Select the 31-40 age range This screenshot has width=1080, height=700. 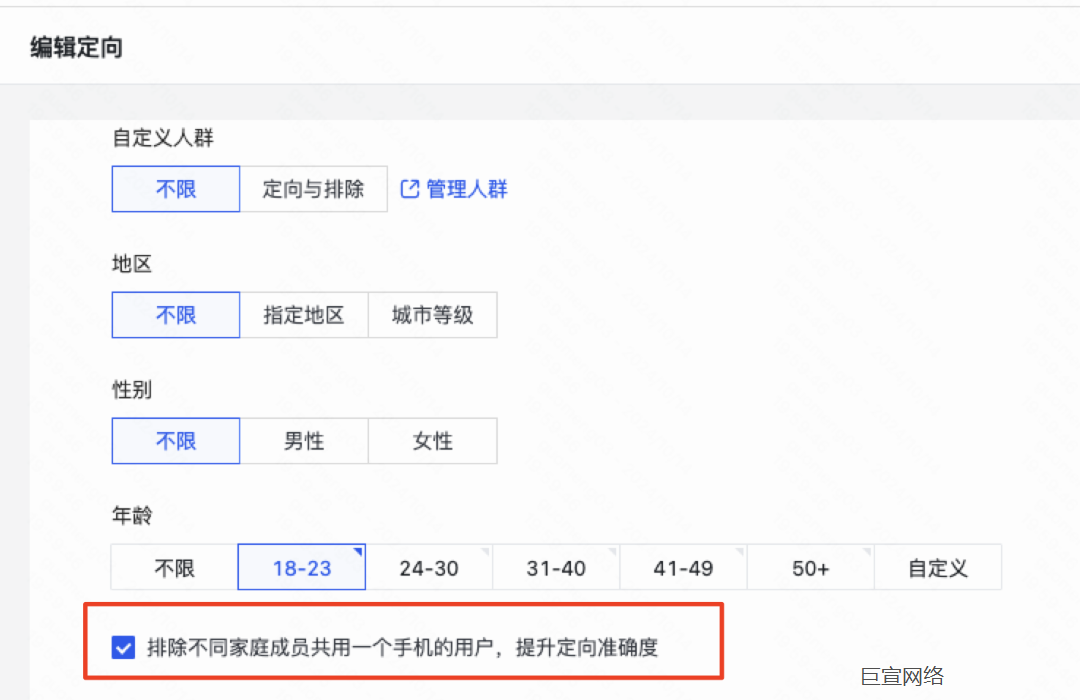[x=555, y=566]
